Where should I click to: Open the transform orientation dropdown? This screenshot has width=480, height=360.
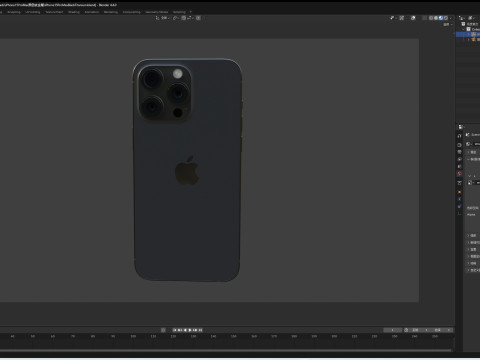[x=162, y=18]
